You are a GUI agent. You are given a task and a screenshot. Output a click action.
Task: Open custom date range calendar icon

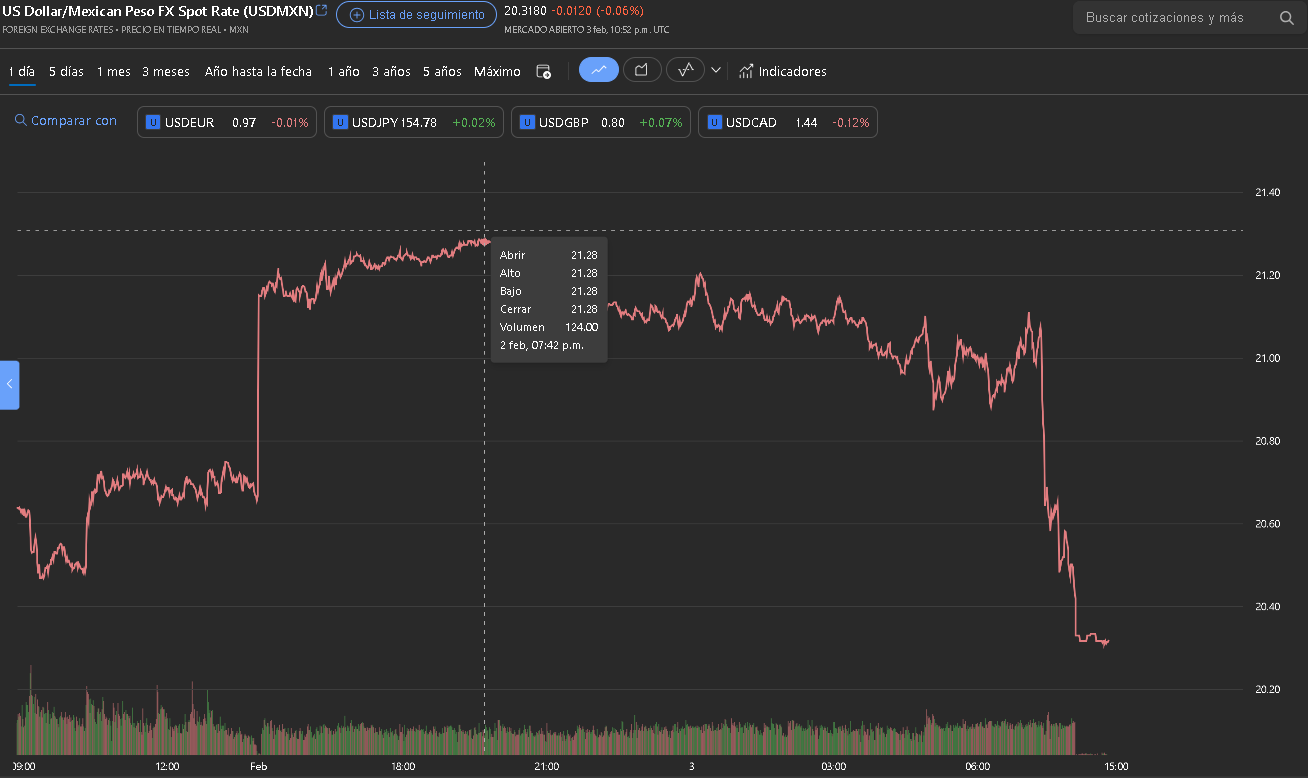[x=543, y=72]
